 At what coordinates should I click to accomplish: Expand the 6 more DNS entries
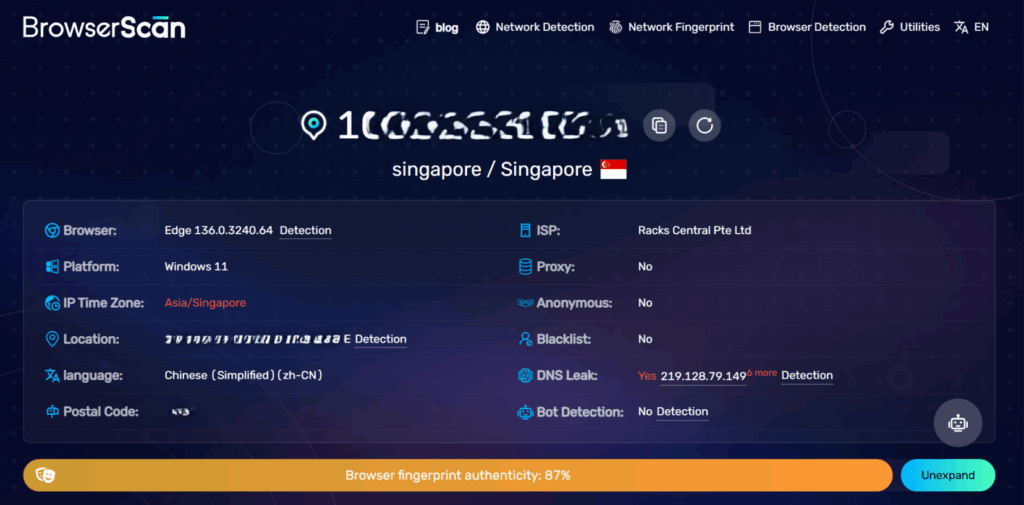pos(762,372)
